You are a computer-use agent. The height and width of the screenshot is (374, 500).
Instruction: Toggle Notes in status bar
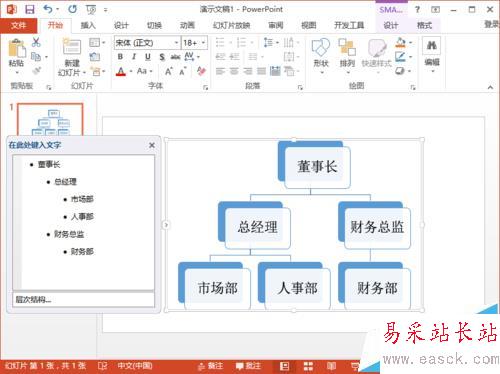211,366
